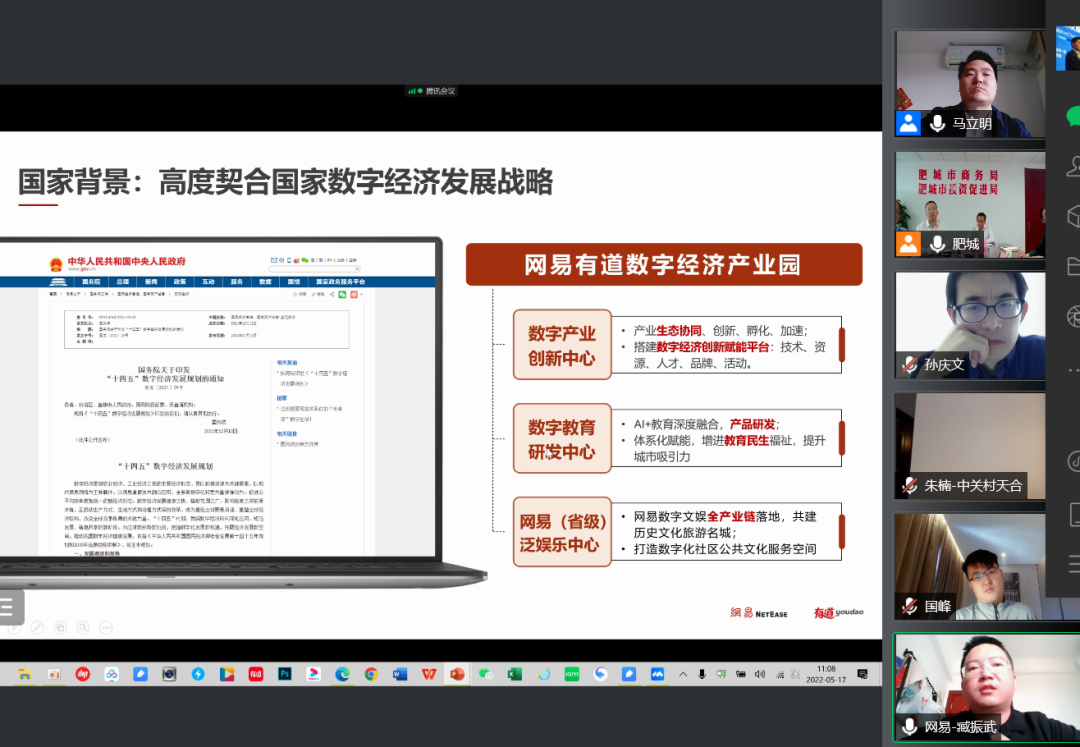Image resolution: width=1080 pixels, height=747 pixels.
Task: Open File Explorer from the taskbar
Action: (x=25, y=674)
